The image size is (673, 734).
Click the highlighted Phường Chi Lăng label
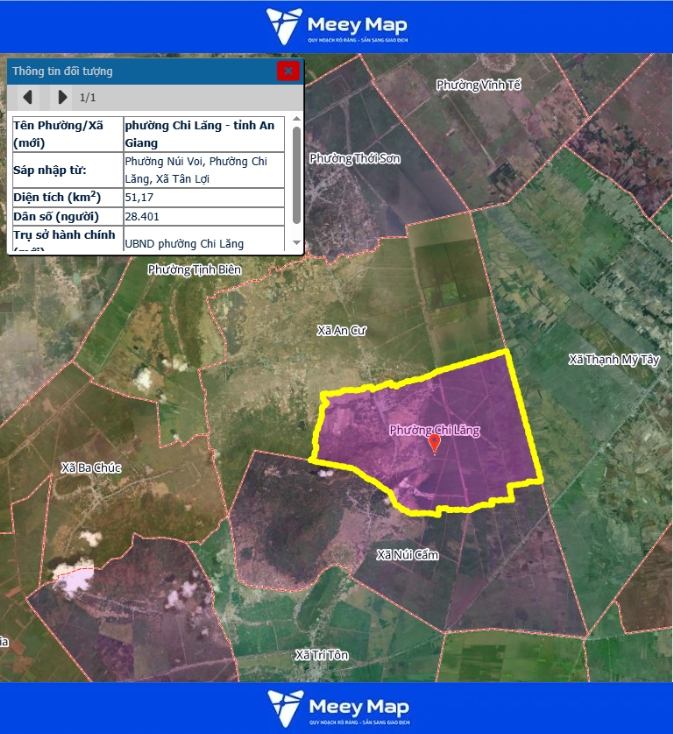434,430
